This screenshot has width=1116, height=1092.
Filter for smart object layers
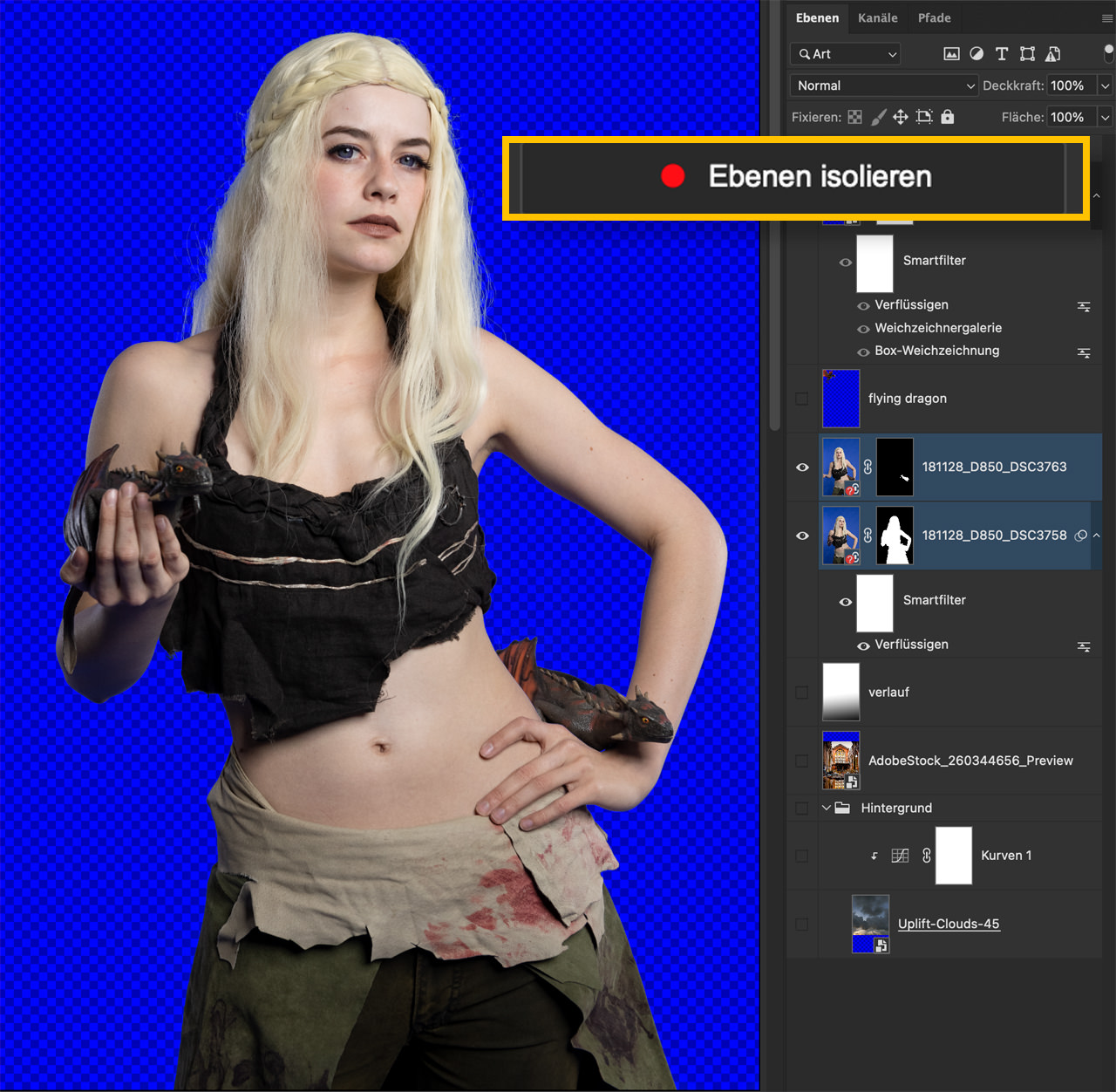1052,54
